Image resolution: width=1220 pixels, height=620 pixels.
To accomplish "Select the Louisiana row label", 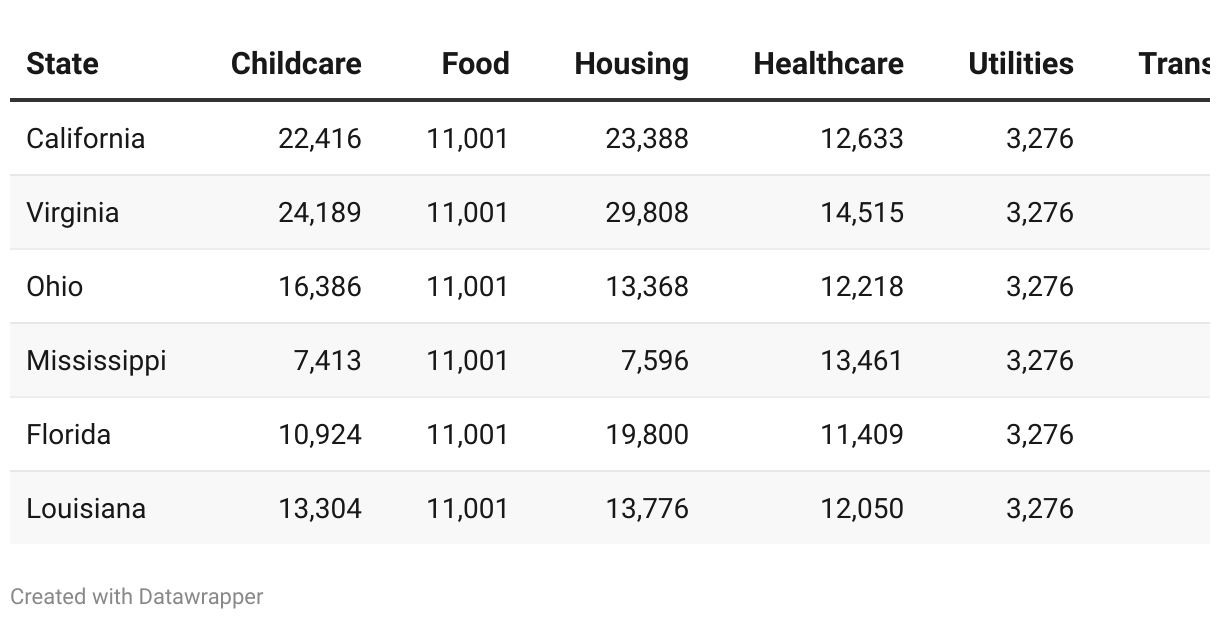I will (x=86, y=508).
